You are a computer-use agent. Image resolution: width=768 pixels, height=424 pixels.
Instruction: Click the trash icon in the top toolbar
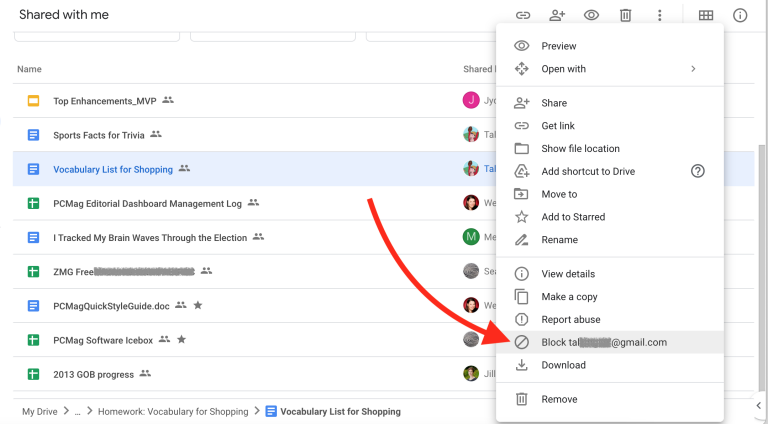(x=625, y=15)
